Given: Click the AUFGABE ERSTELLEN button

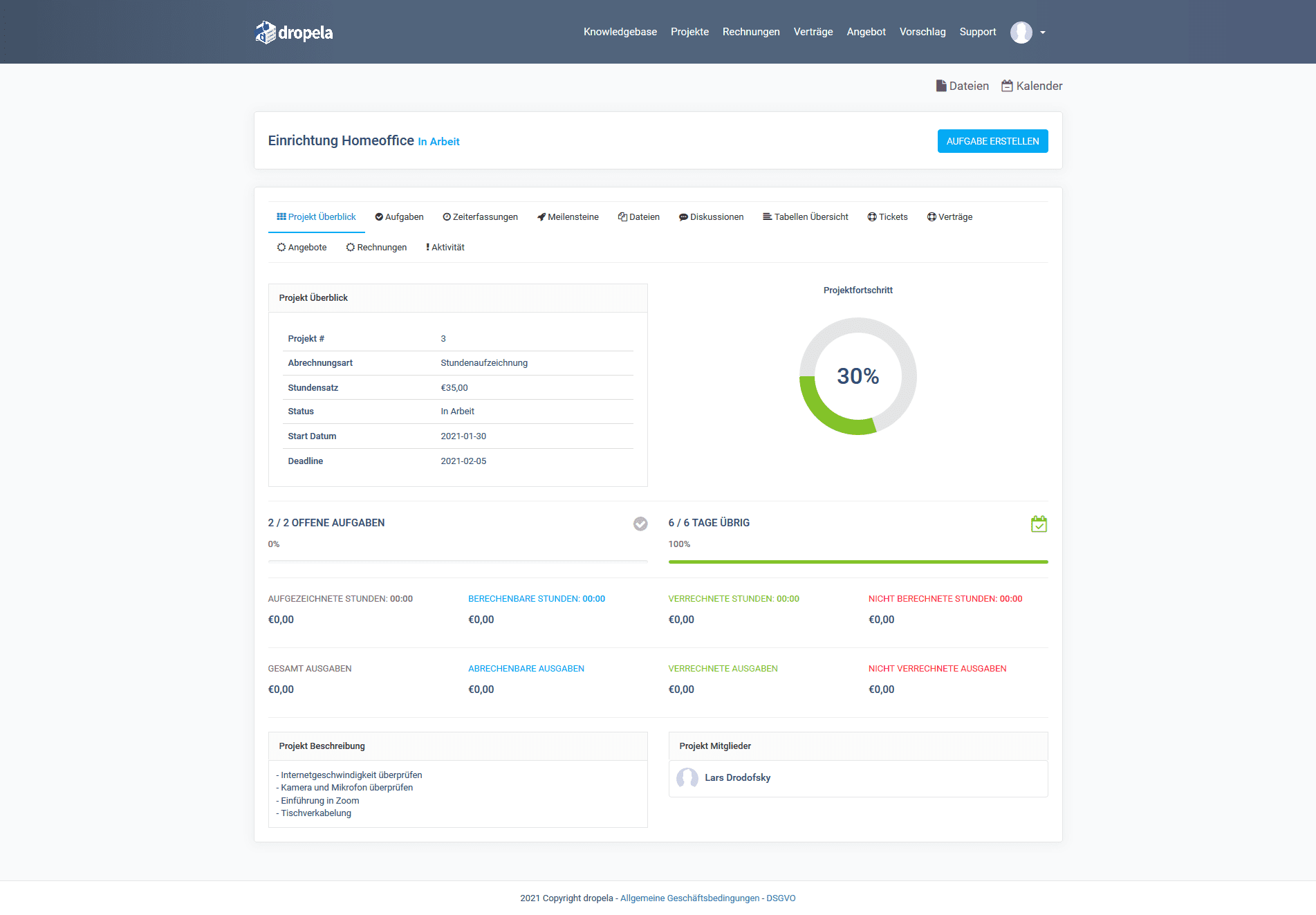Looking at the screenshot, I should click(992, 140).
